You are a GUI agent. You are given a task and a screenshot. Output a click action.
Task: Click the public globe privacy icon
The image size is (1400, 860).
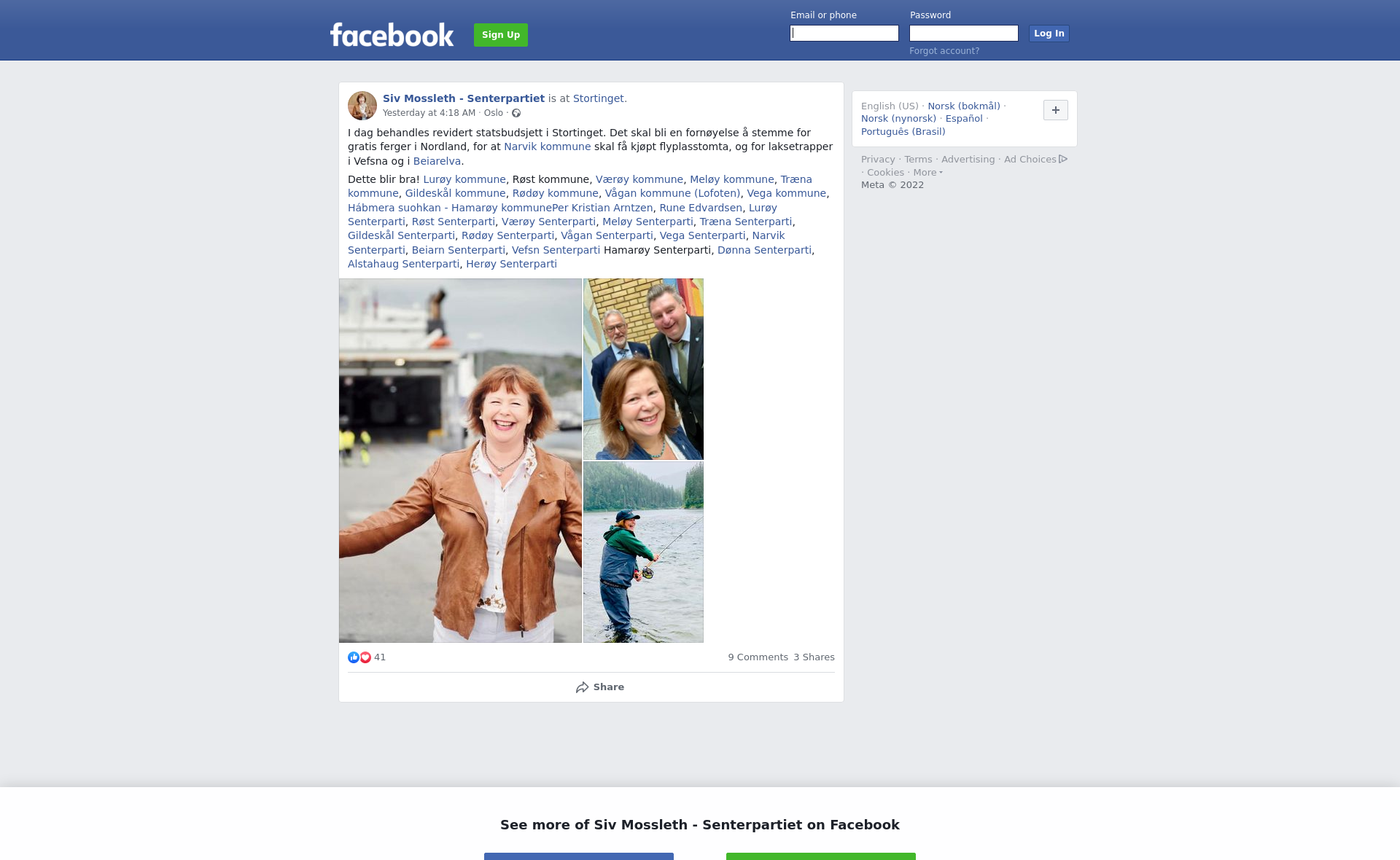coord(516,113)
